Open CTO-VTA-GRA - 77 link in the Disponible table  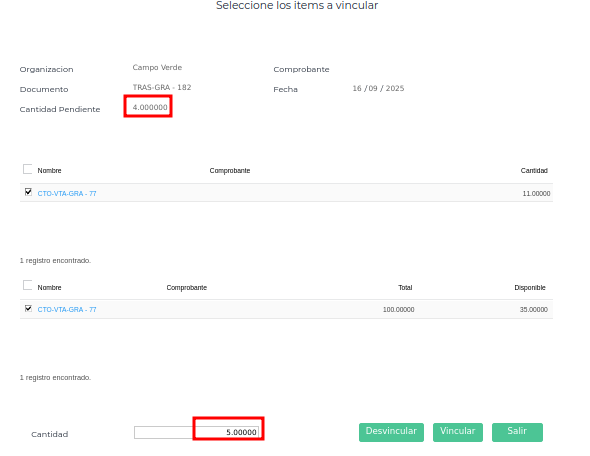(x=67, y=310)
